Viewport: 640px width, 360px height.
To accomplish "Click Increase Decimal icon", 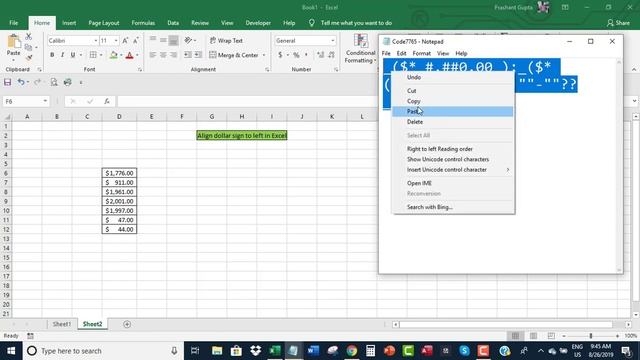I will (321, 55).
